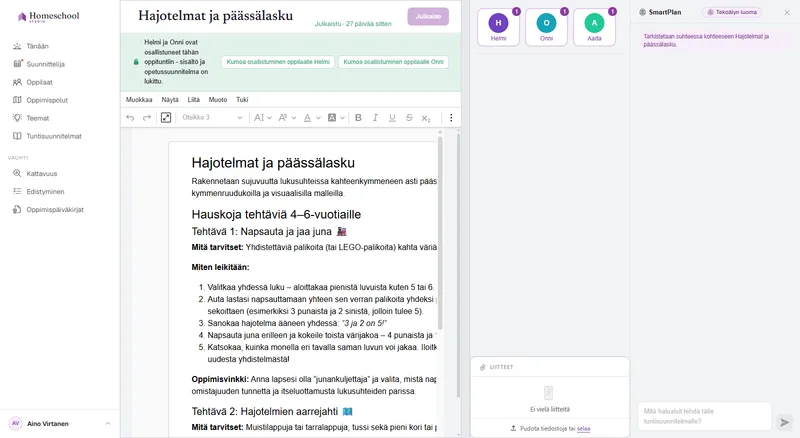This screenshot has height=438, width=800.
Task: Apply bold formatting
Action: (x=358, y=118)
